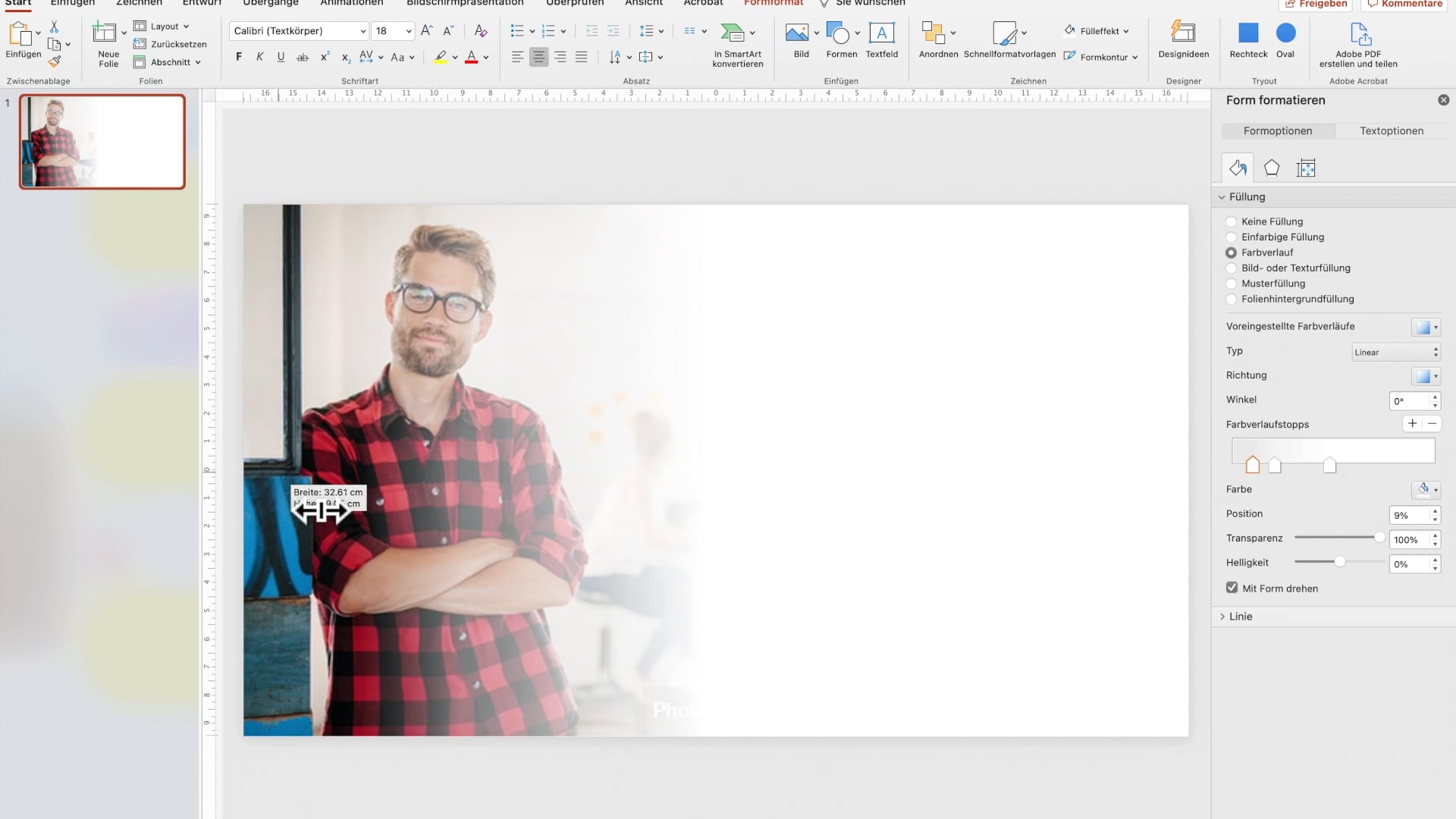Click center text alignment icon
This screenshot has width=1456, height=819.
[x=538, y=57]
